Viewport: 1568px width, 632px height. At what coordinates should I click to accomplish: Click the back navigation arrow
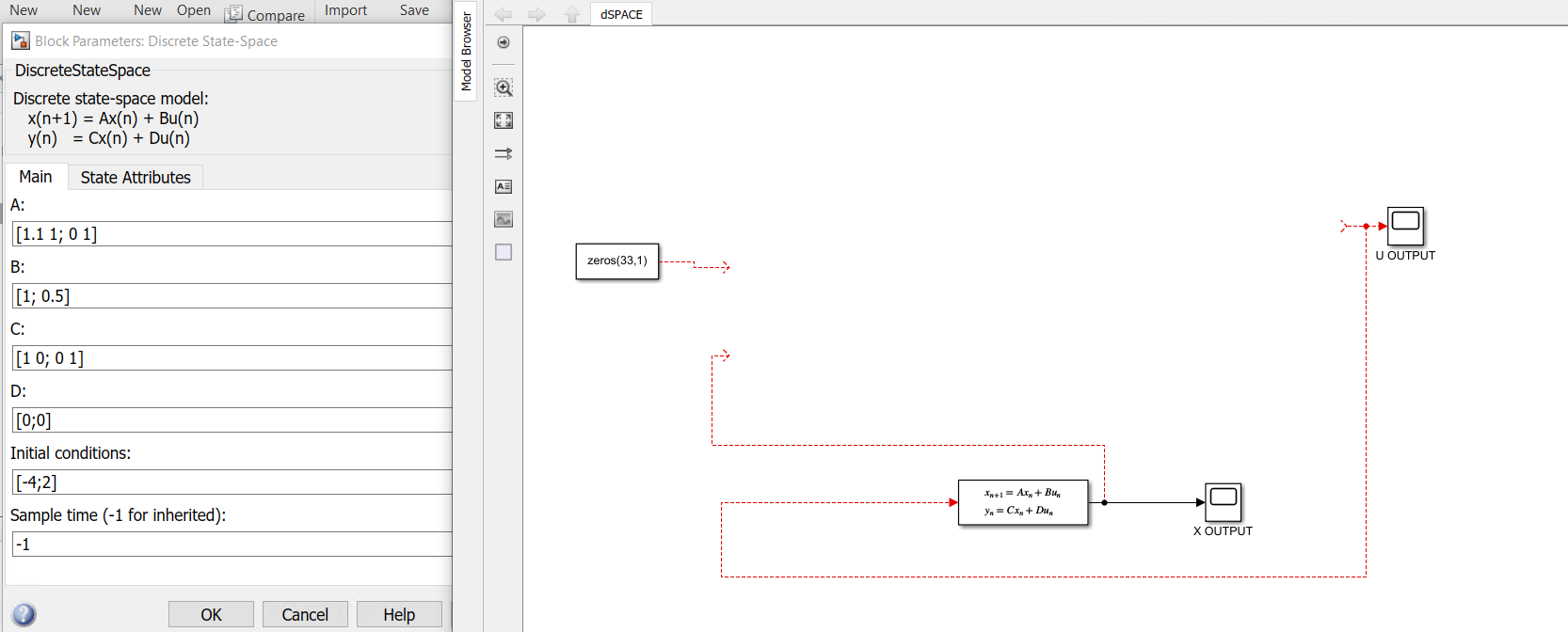point(504,14)
